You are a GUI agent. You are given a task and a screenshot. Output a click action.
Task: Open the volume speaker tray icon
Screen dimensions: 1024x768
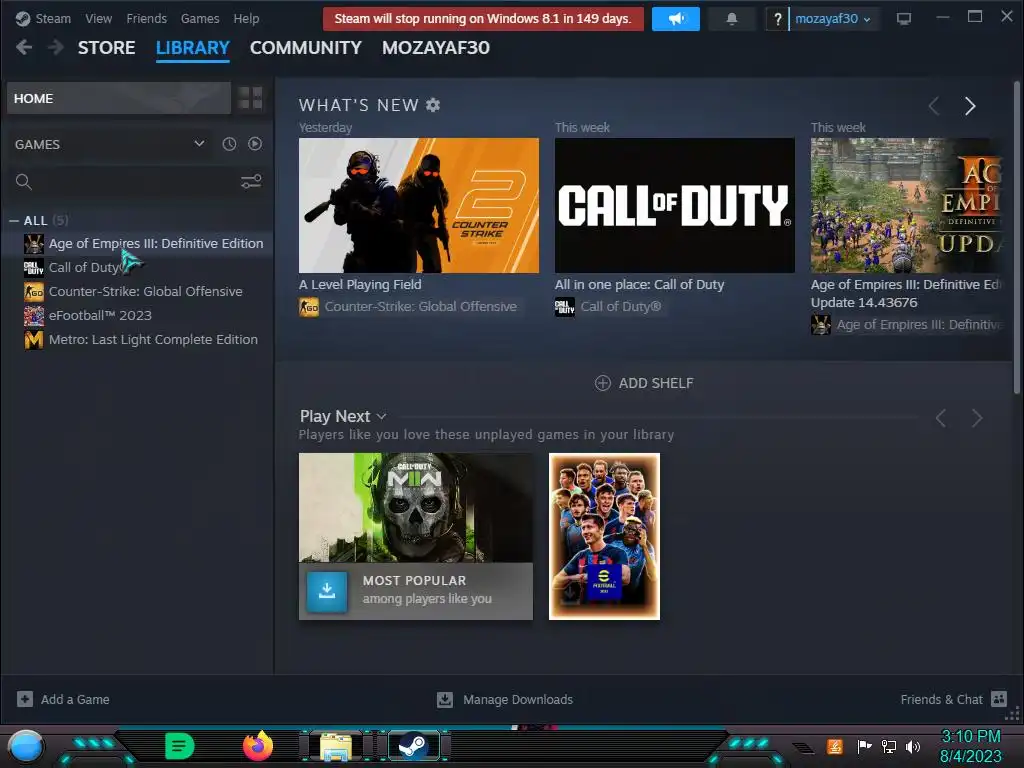click(913, 746)
